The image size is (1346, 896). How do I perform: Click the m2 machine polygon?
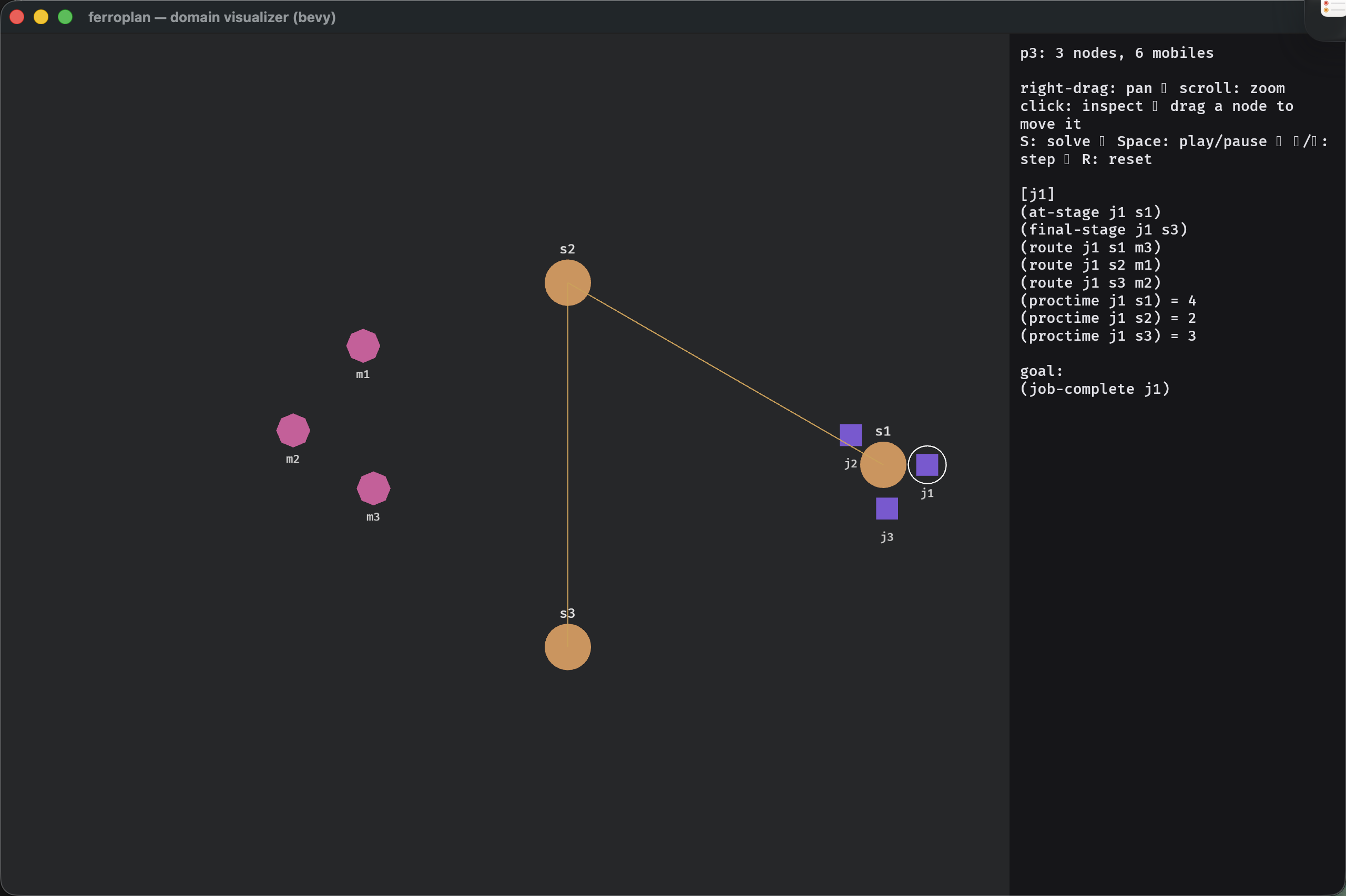pos(293,430)
